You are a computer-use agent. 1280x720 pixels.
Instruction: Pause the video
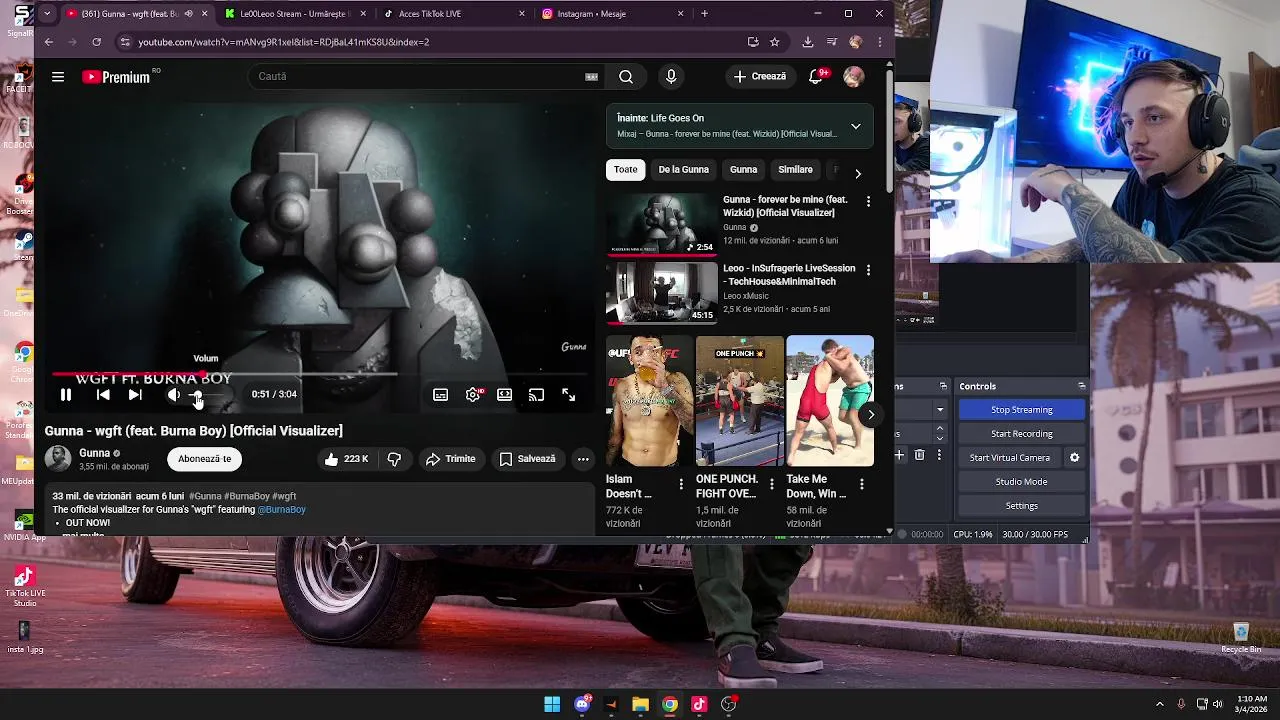point(66,395)
